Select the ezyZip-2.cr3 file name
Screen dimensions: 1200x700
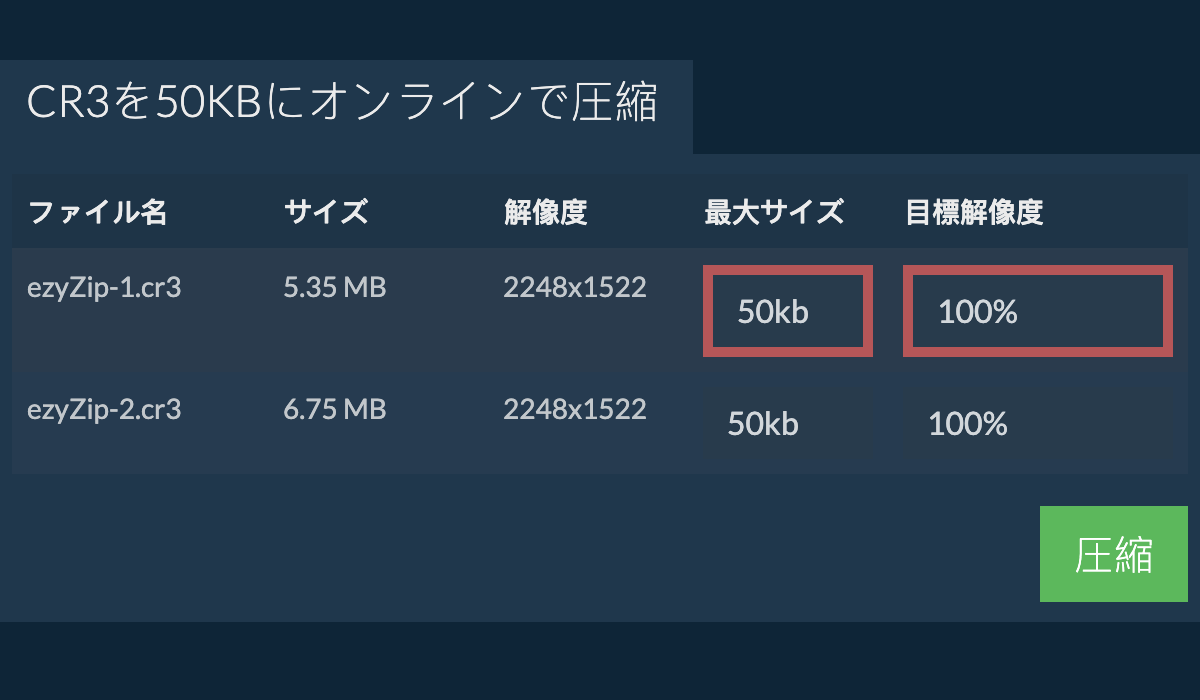click(104, 410)
